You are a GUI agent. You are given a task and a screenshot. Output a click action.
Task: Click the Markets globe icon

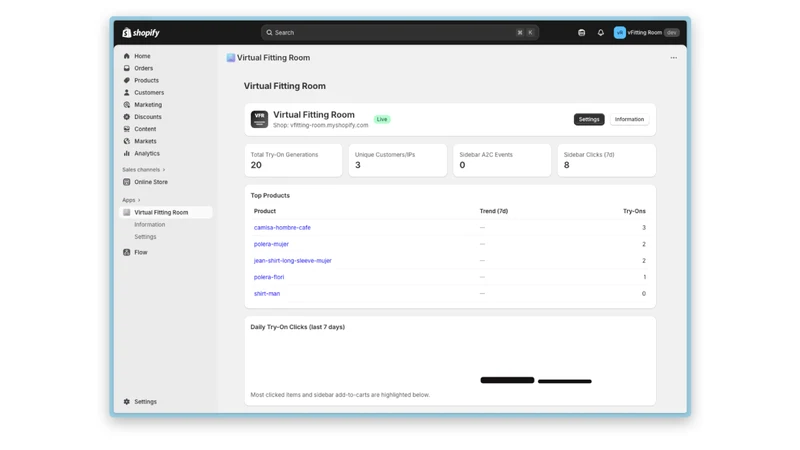pyautogui.click(x=127, y=141)
